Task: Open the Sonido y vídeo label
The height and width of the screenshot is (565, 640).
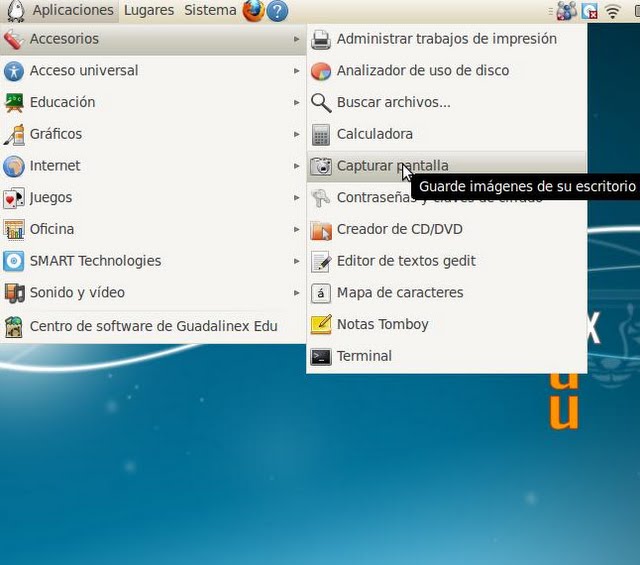Action: pos(77,293)
